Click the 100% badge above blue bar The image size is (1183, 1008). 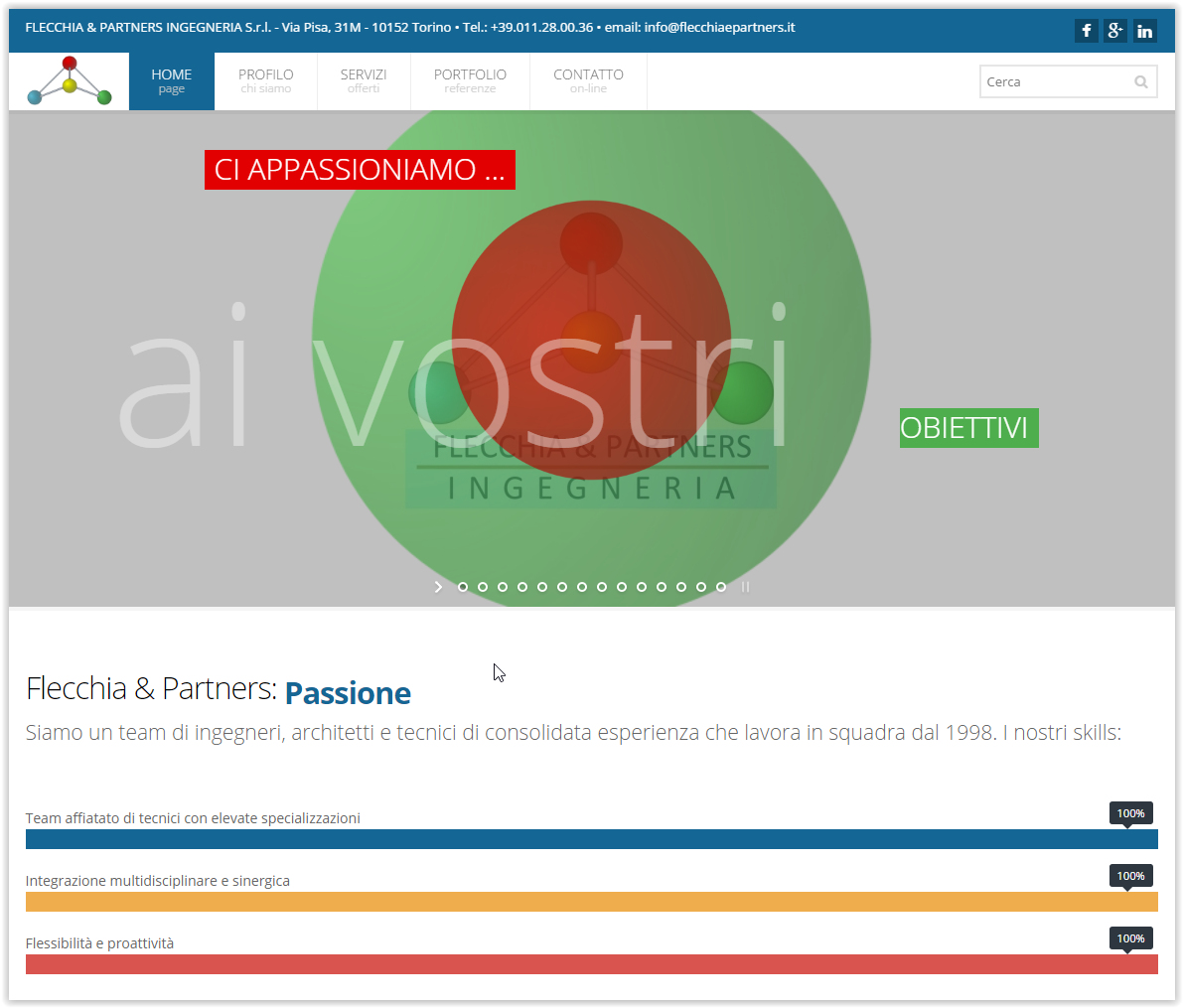(1131, 813)
